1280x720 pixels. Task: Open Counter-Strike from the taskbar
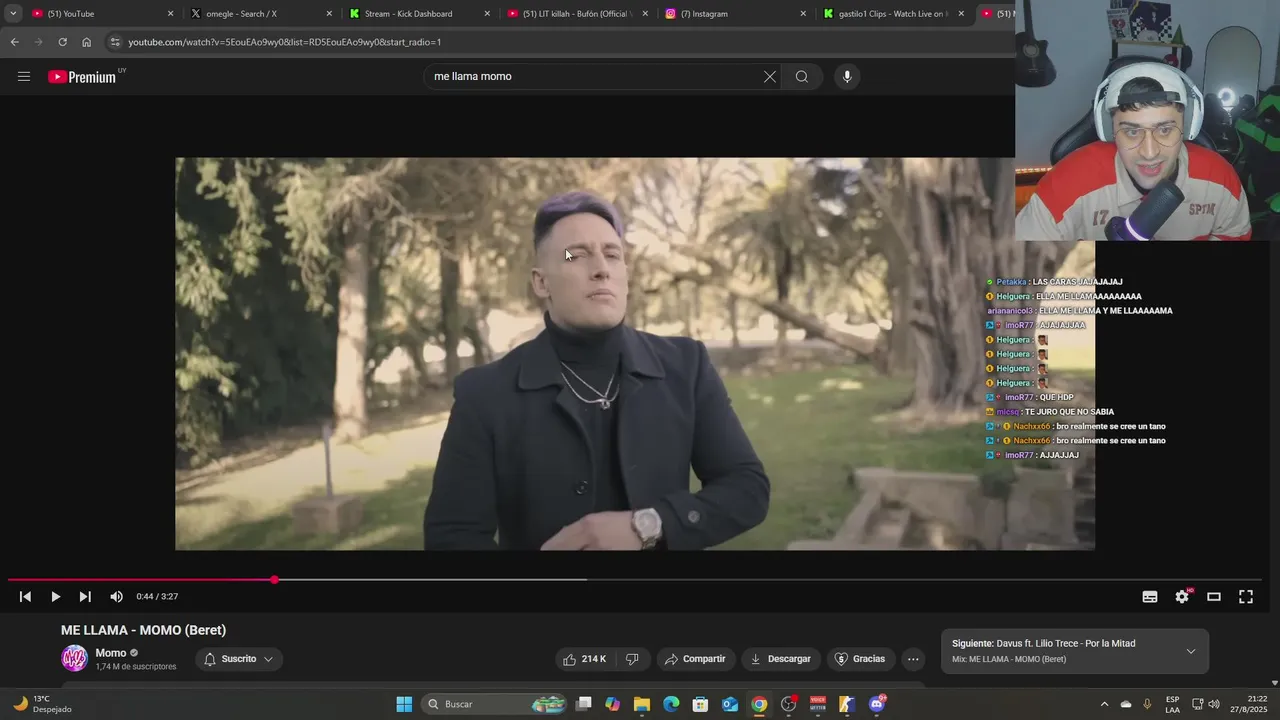coord(847,704)
